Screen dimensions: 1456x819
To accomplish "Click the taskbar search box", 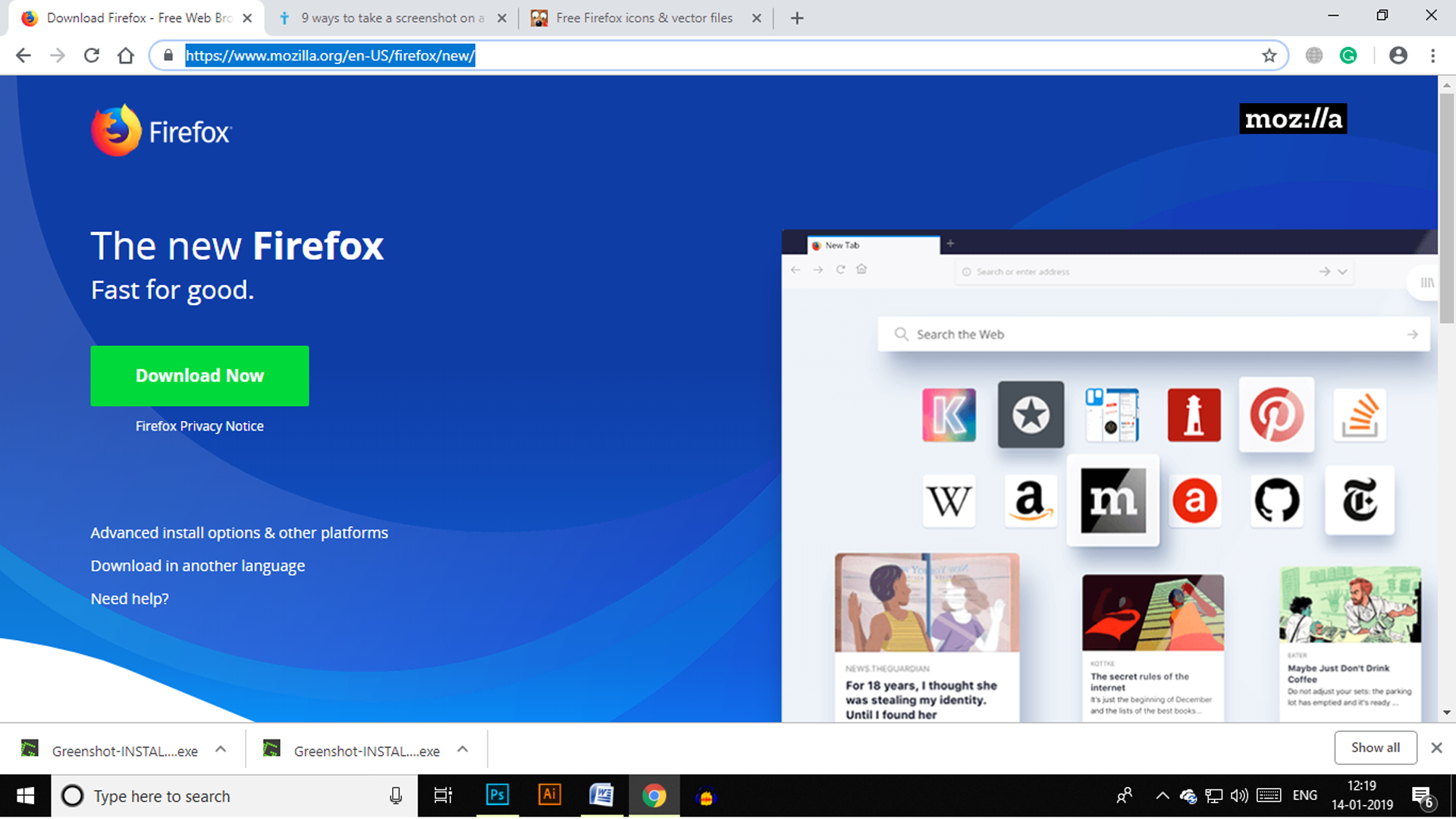I will click(234, 795).
